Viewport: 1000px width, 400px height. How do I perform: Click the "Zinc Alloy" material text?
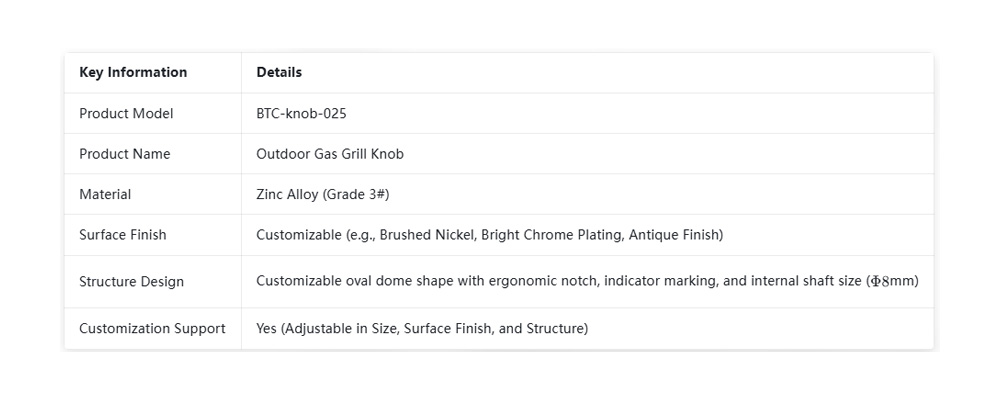pyautogui.click(x=287, y=194)
